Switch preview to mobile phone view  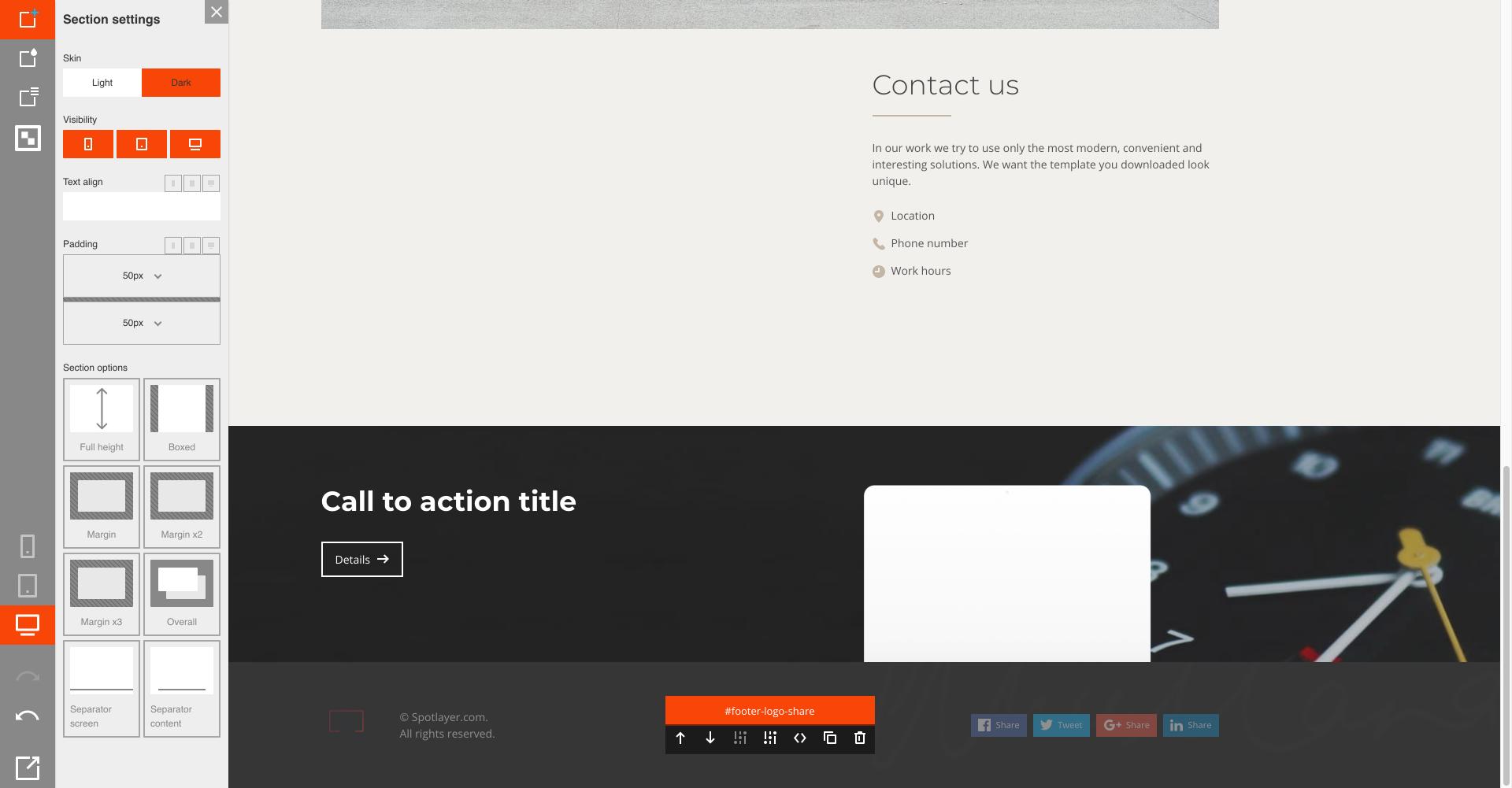(28, 546)
